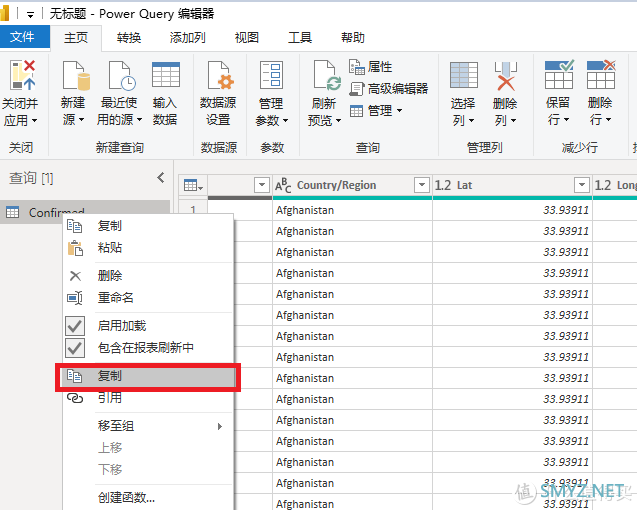Switch to the Add Column (添加列) tab
637x510 pixels.
coord(187,38)
